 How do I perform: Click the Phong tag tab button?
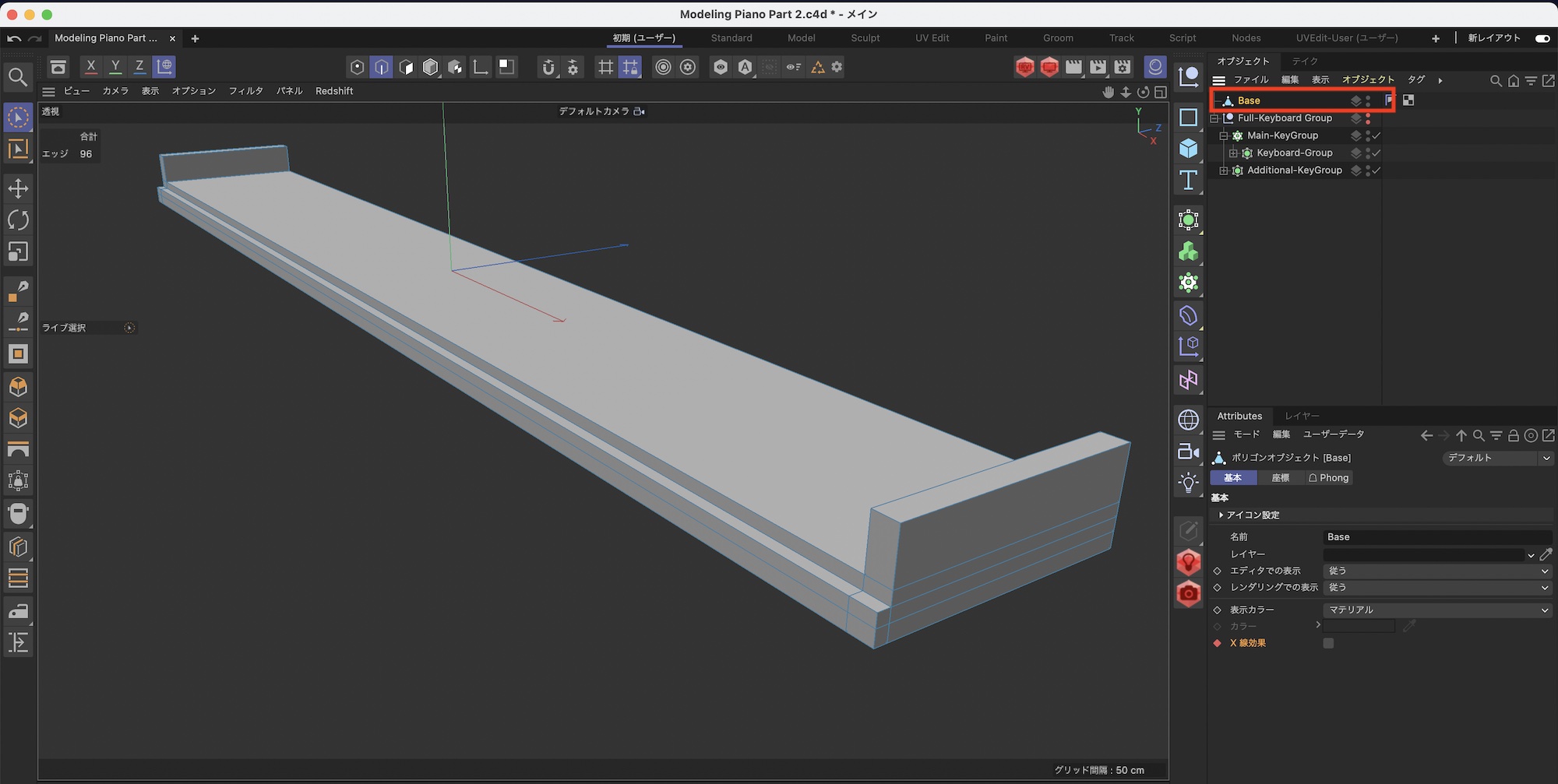pyautogui.click(x=1328, y=478)
